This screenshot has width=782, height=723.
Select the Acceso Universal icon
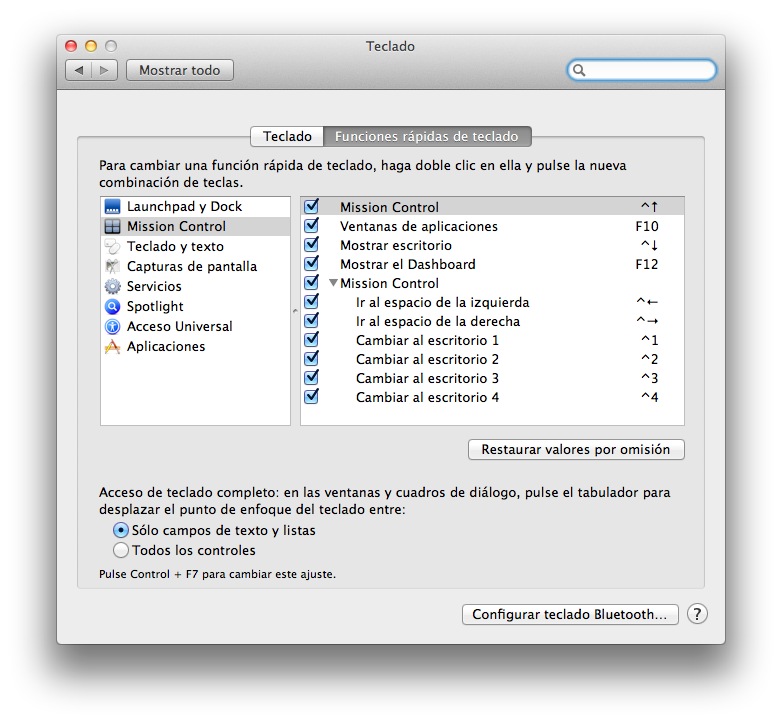point(112,327)
